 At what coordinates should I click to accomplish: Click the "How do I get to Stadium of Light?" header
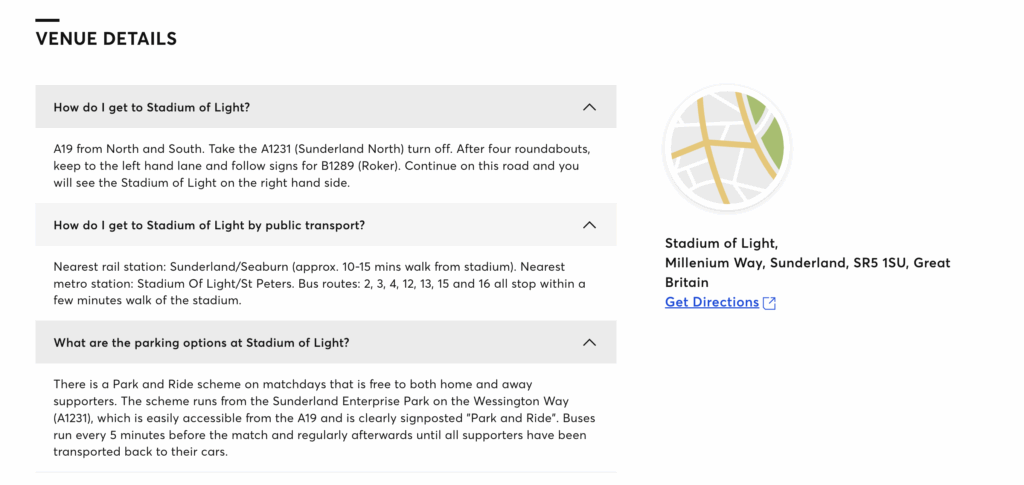(326, 106)
